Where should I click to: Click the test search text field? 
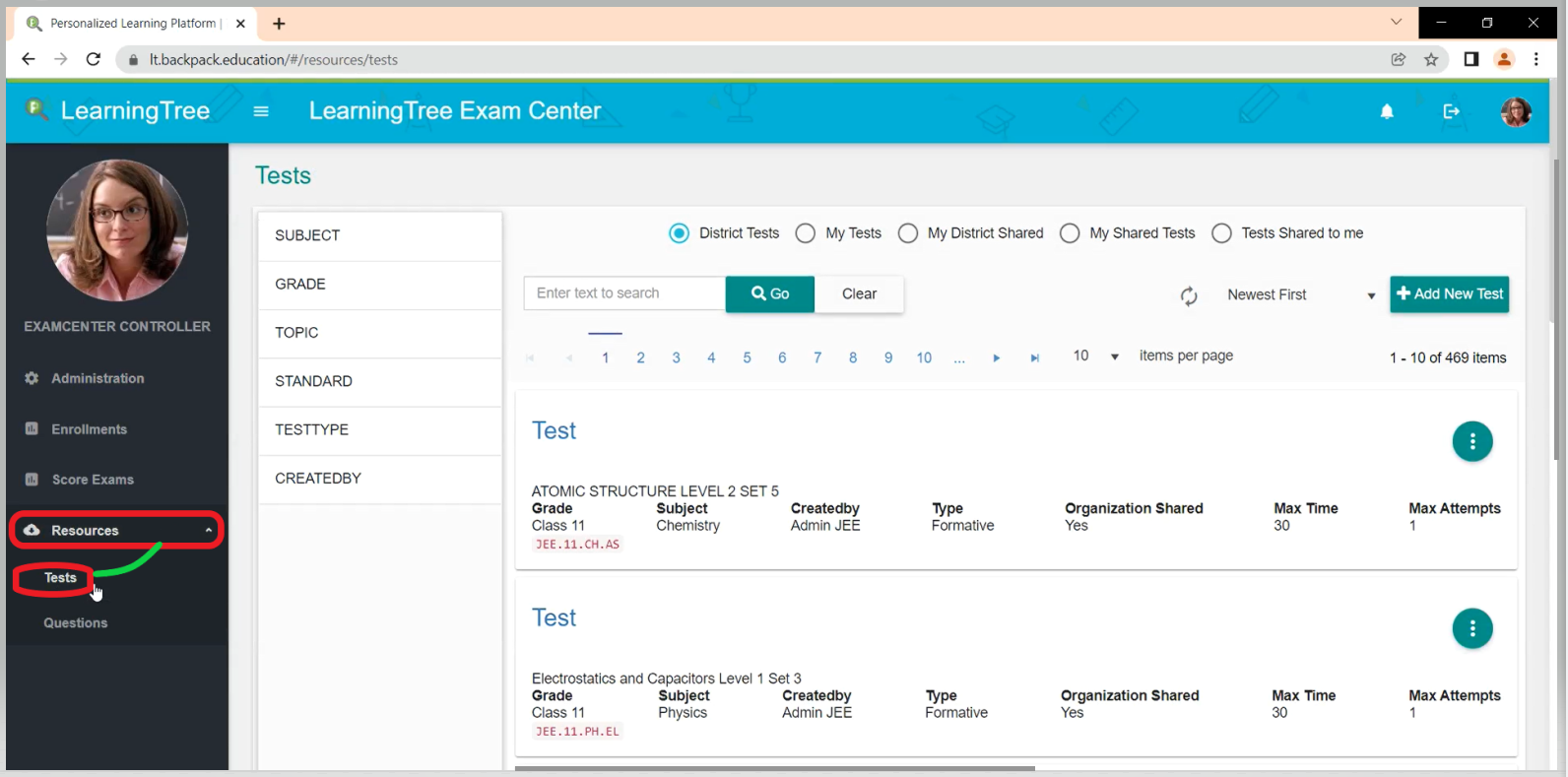(x=624, y=293)
